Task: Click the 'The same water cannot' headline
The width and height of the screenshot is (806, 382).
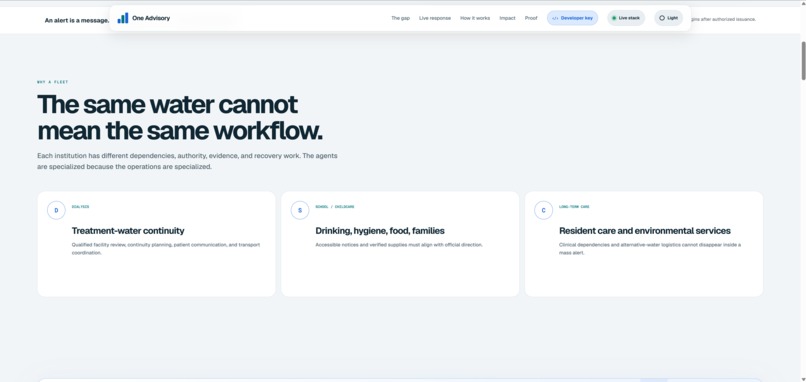Action: (x=168, y=105)
